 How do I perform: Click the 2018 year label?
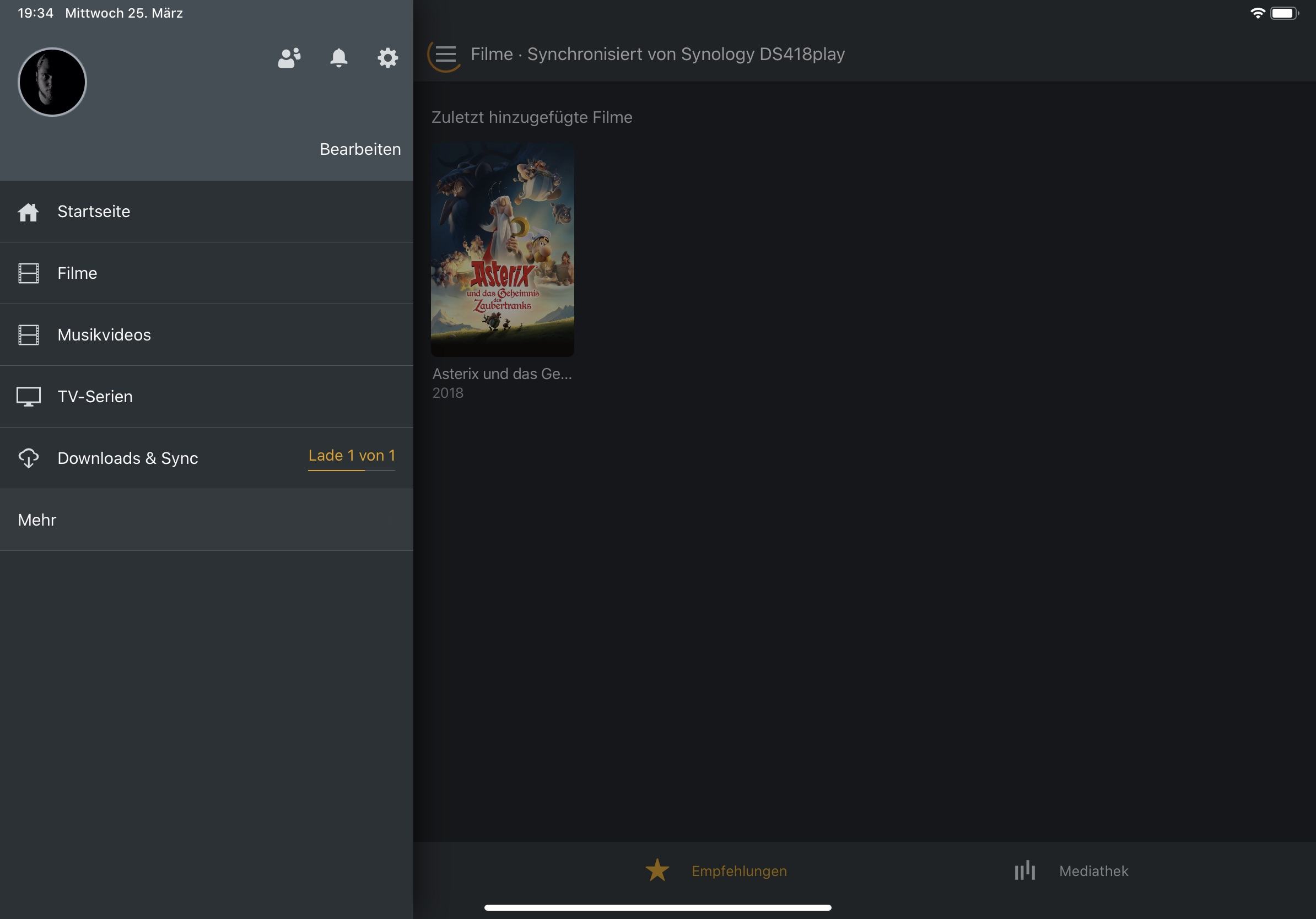coord(447,393)
